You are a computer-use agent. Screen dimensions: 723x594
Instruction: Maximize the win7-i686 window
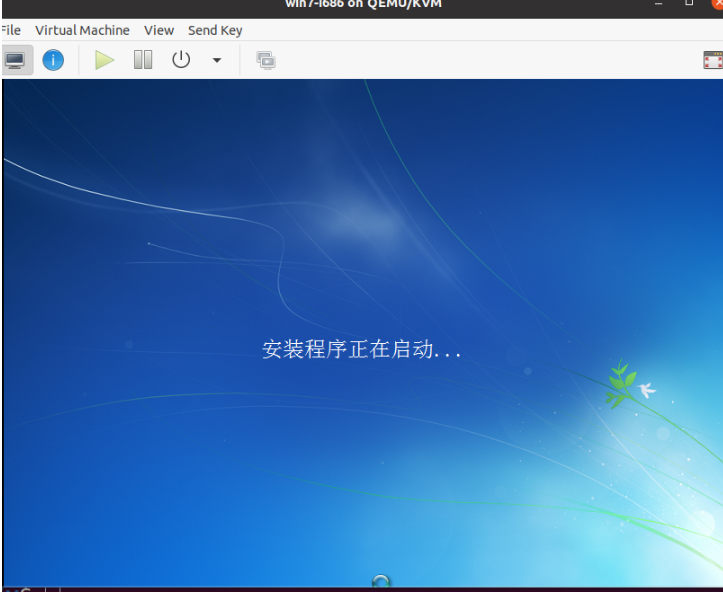[689, 3]
